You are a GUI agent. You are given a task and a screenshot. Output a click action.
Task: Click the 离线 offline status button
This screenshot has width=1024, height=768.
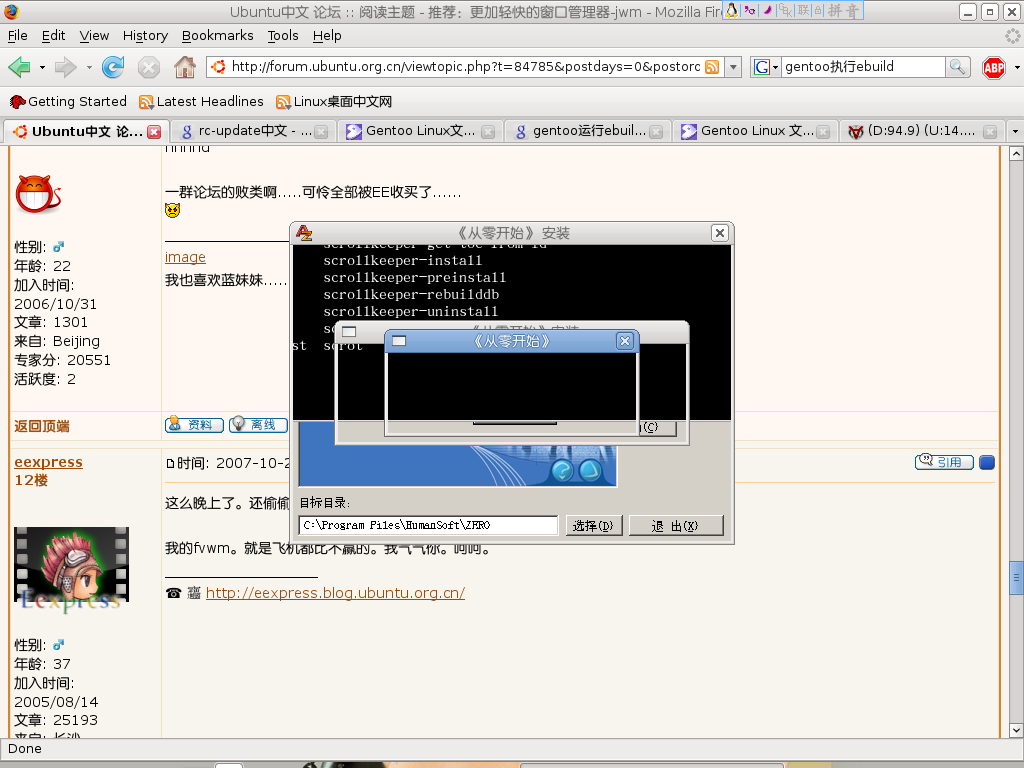pyautogui.click(x=257, y=424)
